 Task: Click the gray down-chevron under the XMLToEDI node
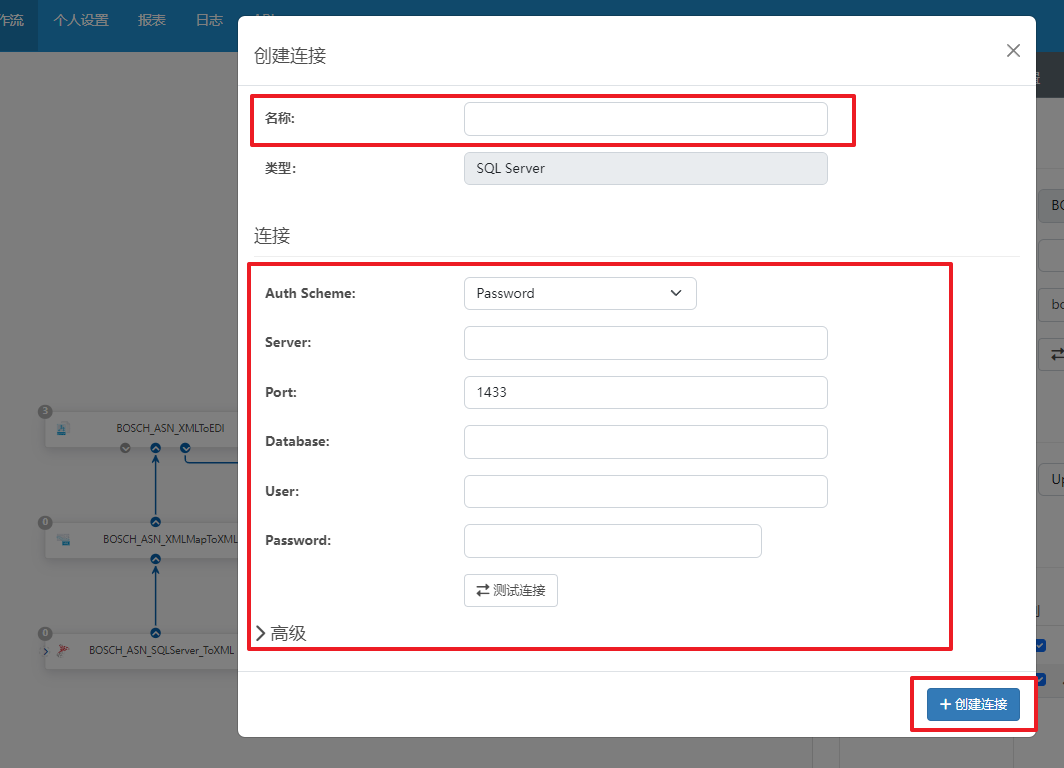tap(125, 449)
